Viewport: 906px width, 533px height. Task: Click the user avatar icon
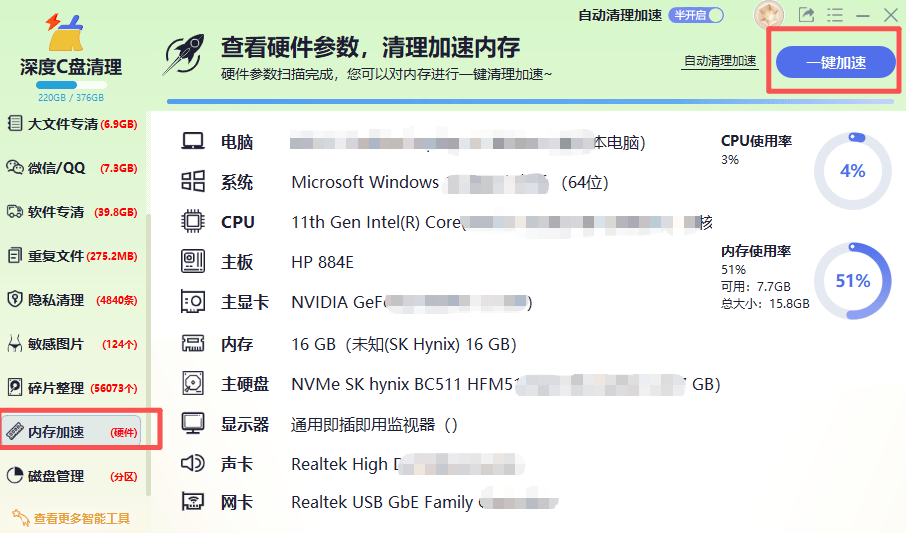click(769, 14)
